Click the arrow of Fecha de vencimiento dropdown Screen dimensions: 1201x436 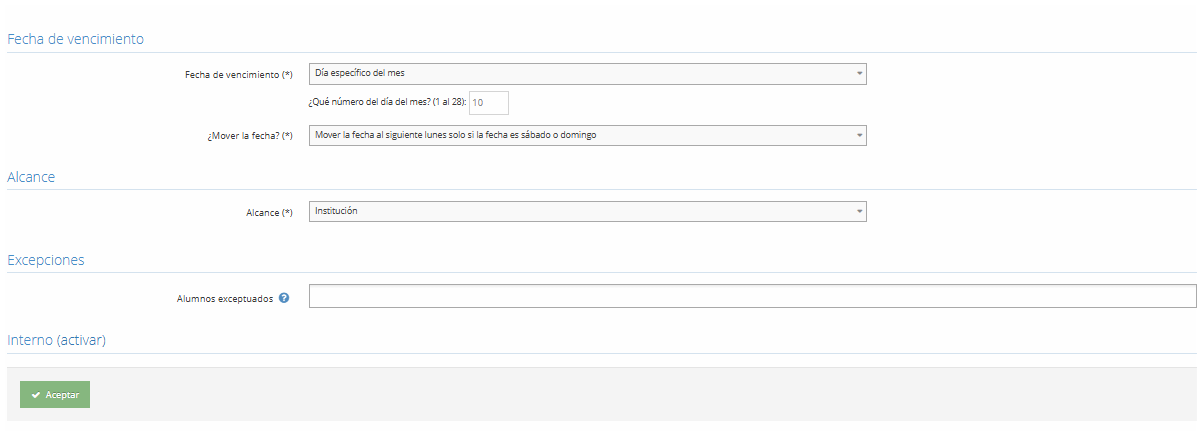pos(859,74)
